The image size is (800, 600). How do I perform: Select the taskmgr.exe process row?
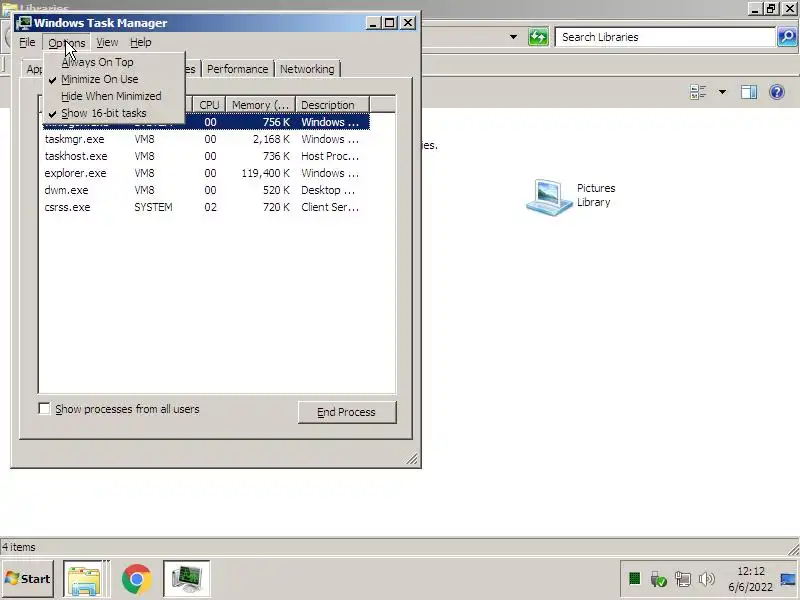[206, 139]
